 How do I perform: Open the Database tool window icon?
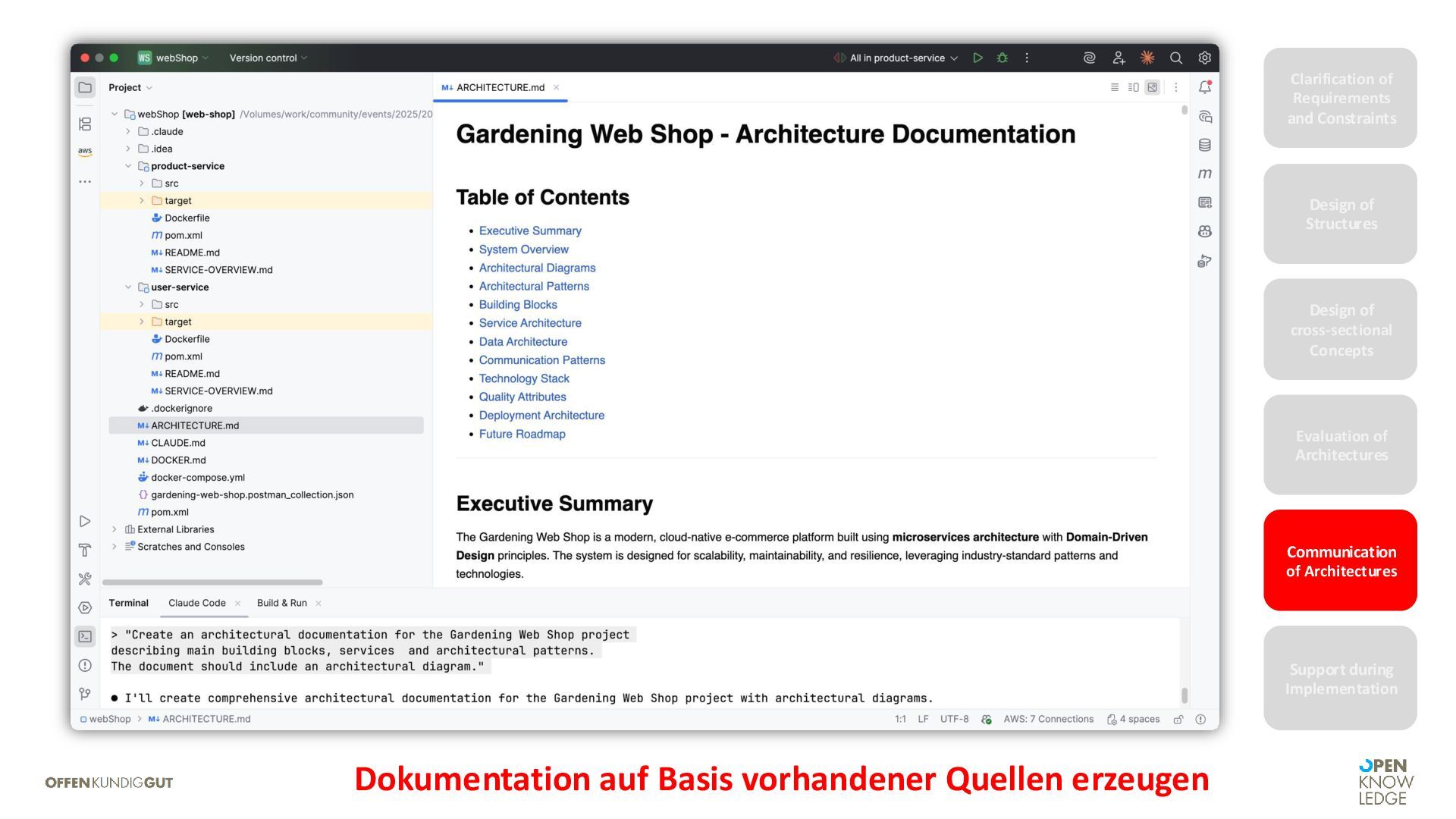point(1204,145)
